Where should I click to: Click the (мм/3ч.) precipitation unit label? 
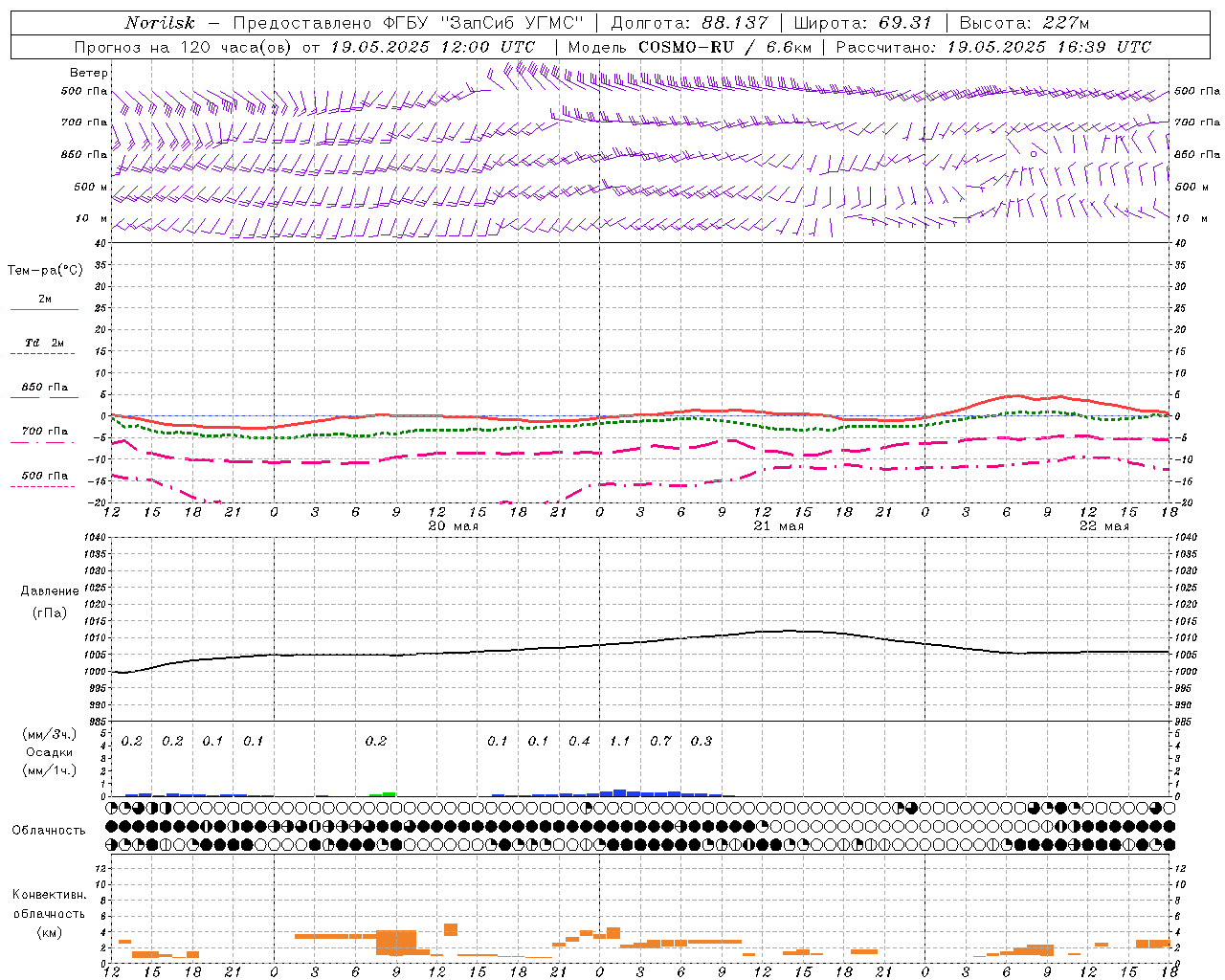click(50, 735)
